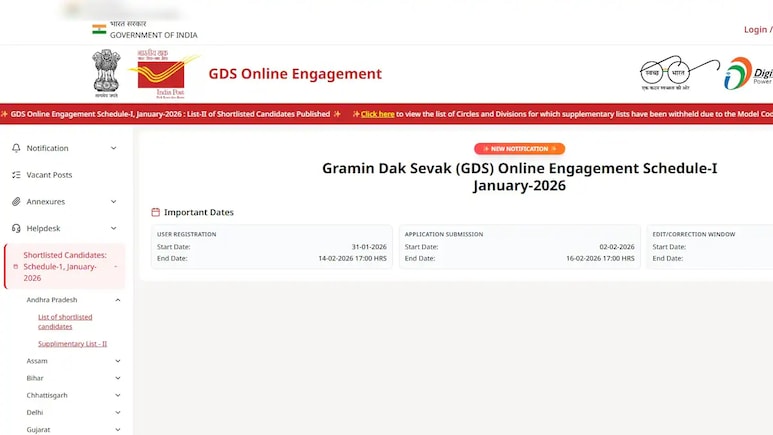Viewport: 773px width, 435px height.
Task: Click the Helpdesk headset icon
Action: (16, 228)
